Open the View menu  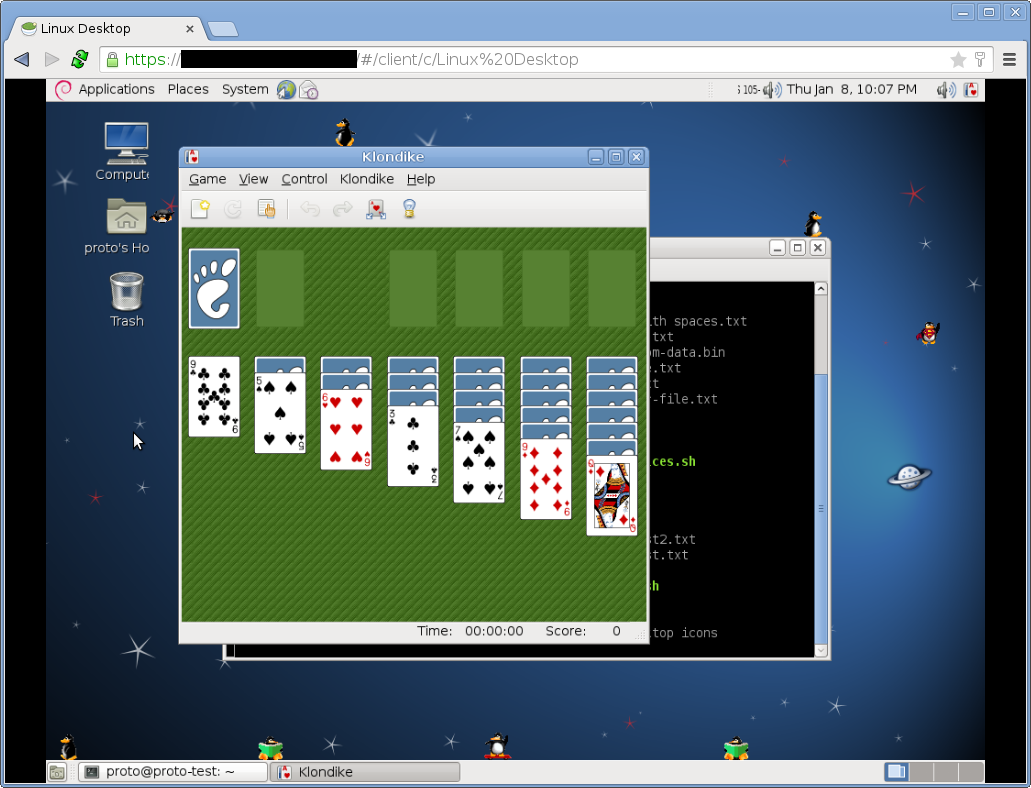[x=253, y=179]
